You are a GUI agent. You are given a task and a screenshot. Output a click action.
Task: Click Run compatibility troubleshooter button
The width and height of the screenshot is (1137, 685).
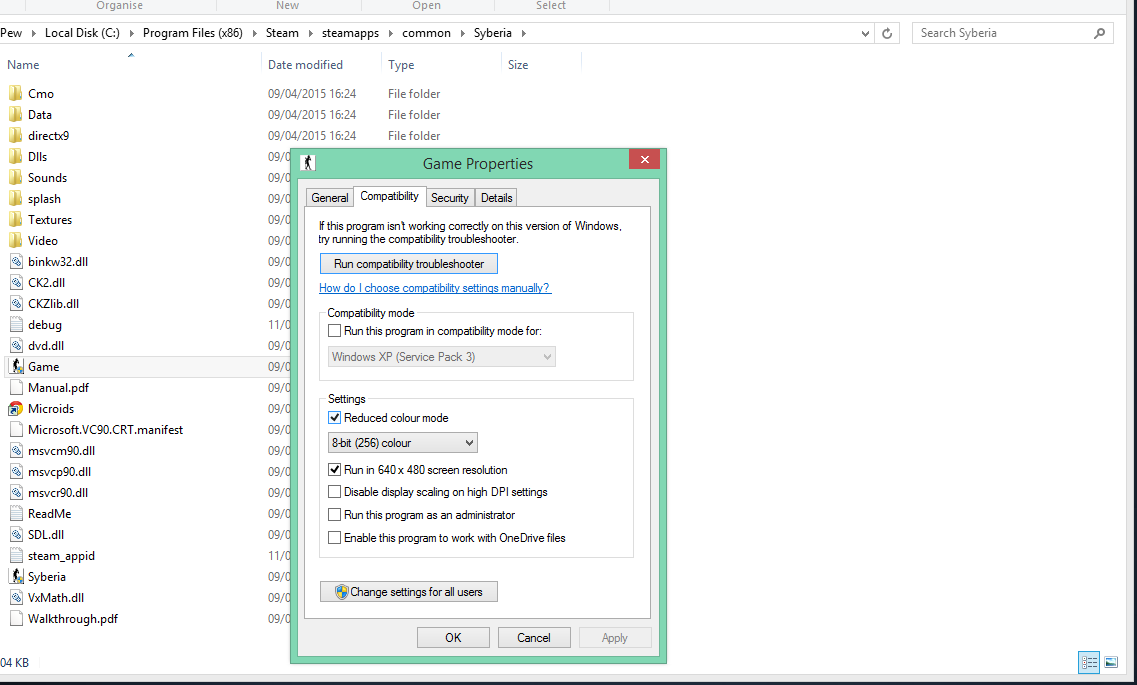409,264
